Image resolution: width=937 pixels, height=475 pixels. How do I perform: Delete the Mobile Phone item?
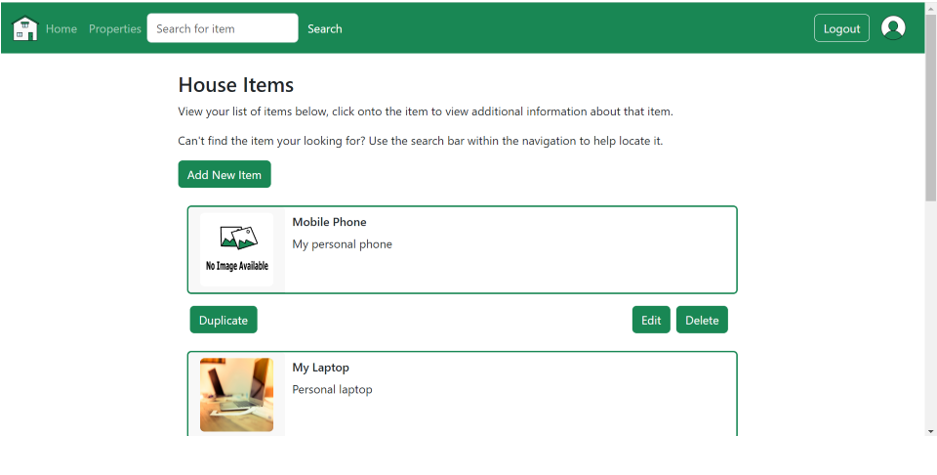point(702,320)
